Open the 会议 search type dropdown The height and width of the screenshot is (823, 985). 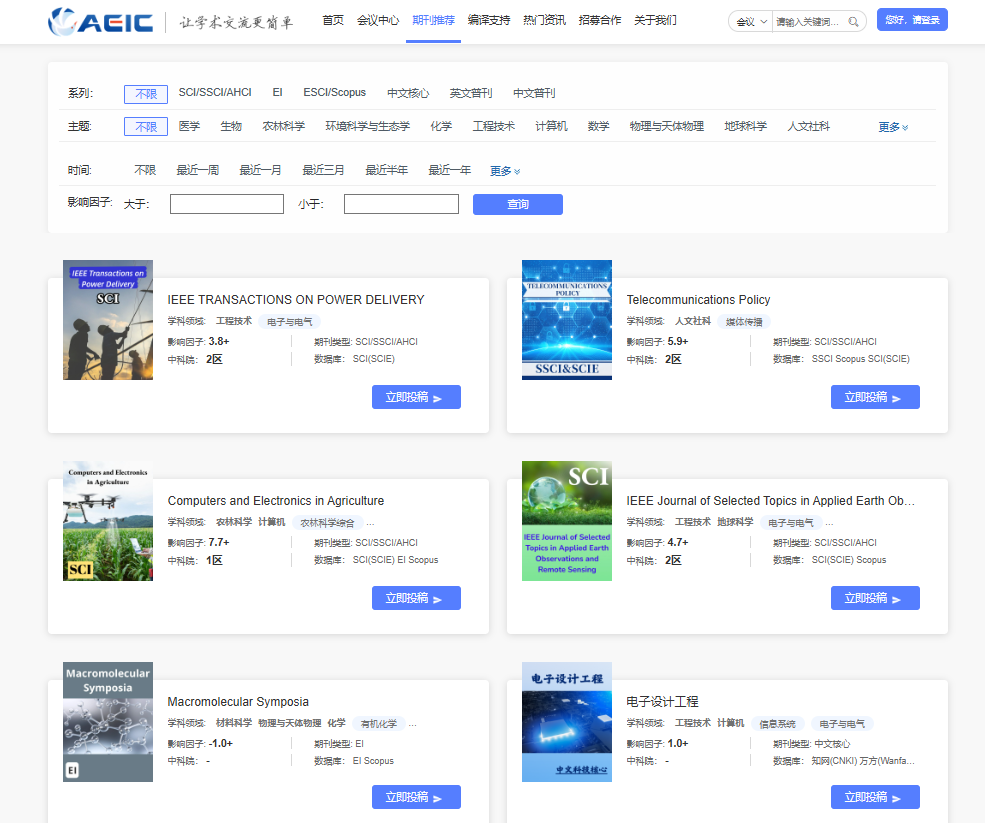[x=751, y=21]
